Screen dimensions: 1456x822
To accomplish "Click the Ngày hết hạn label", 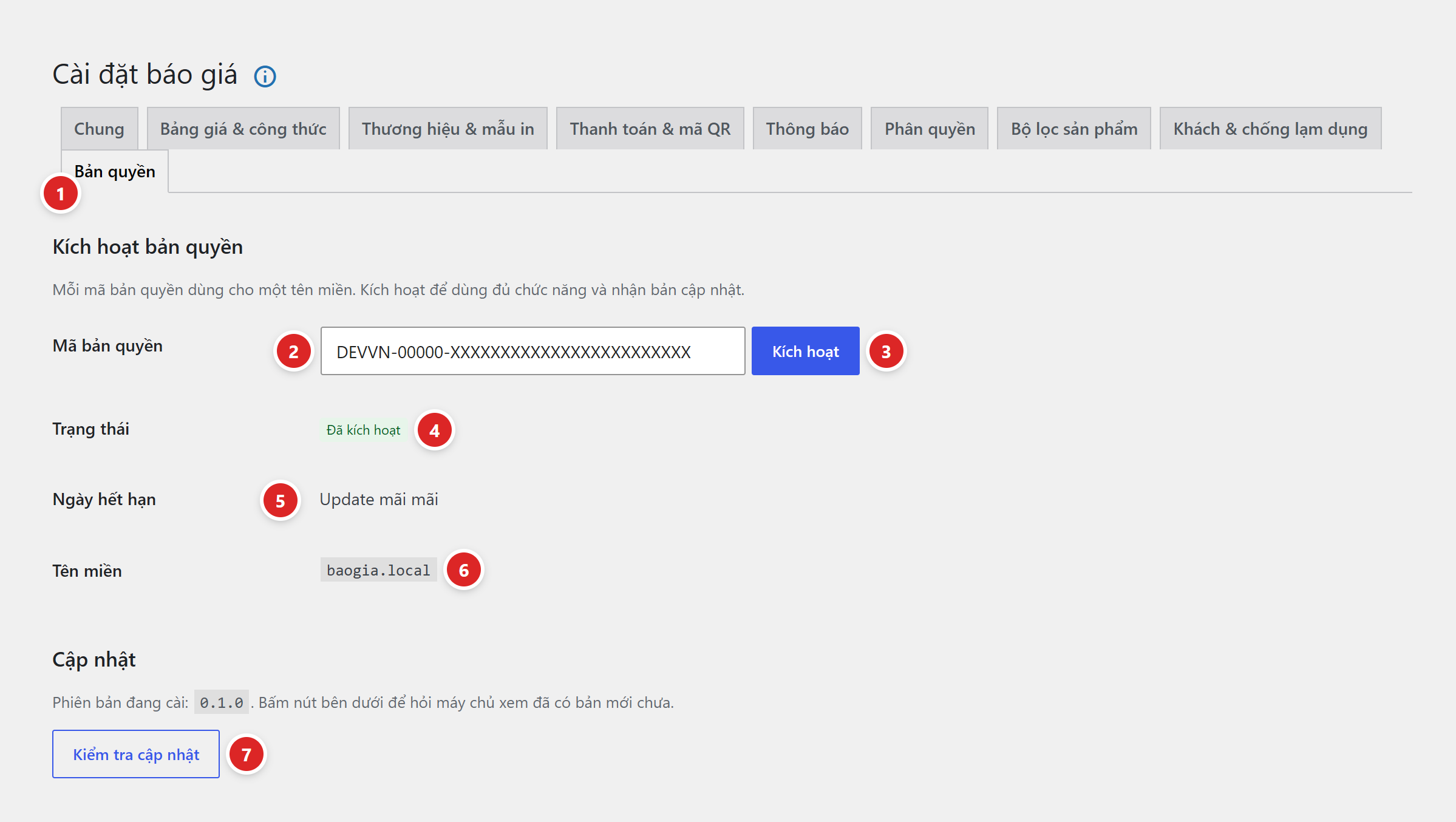I will pyautogui.click(x=104, y=500).
